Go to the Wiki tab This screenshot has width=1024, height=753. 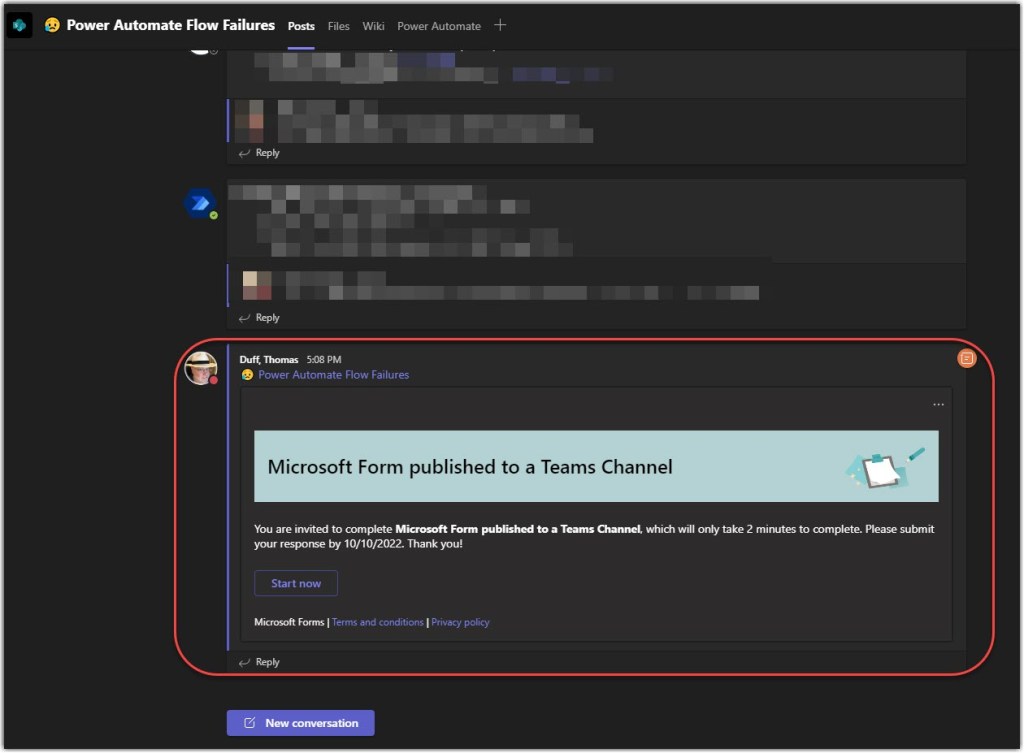pyautogui.click(x=373, y=26)
